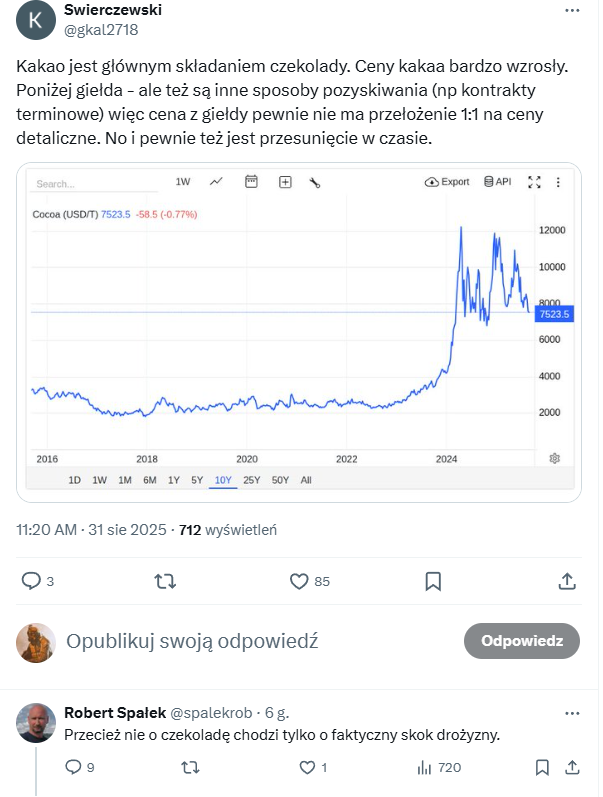
Task: Share the main tweet
Action: pyautogui.click(x=567, y=580)
